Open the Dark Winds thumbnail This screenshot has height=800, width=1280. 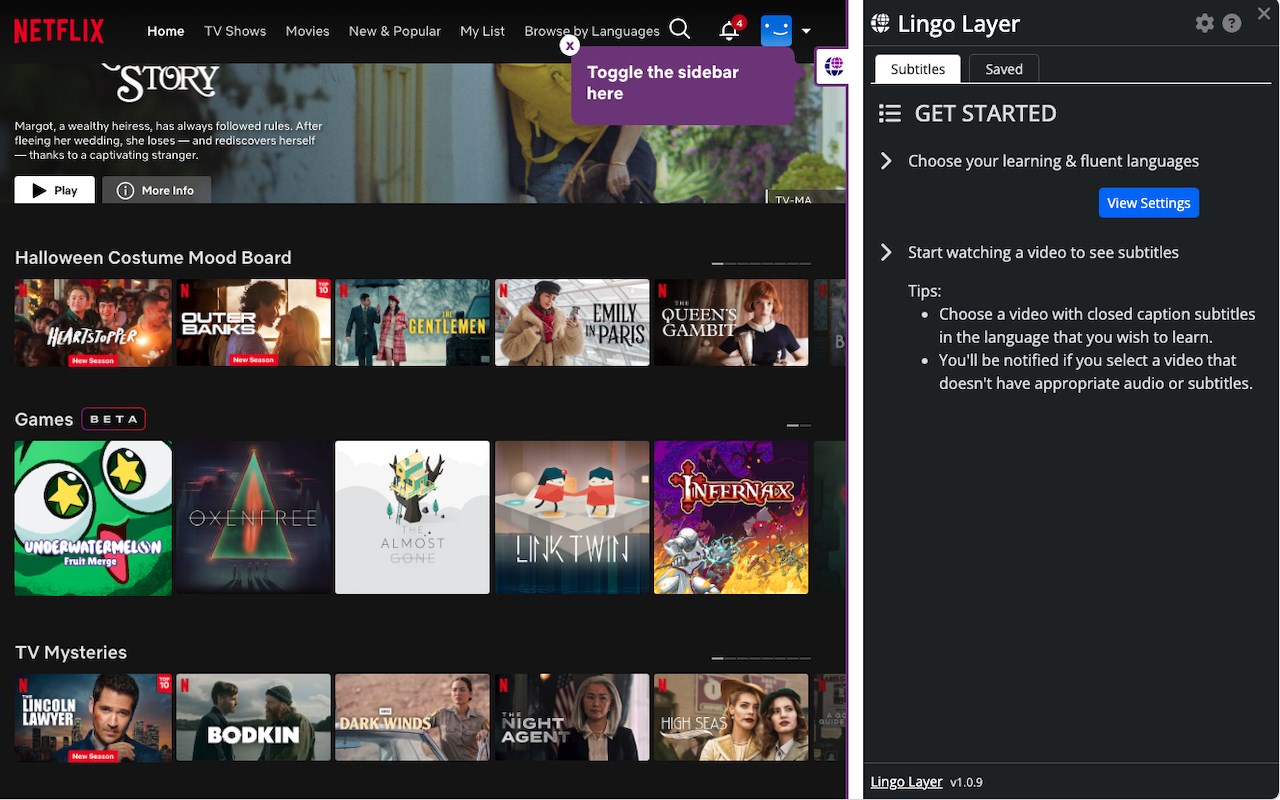click(x=412, y=717)
